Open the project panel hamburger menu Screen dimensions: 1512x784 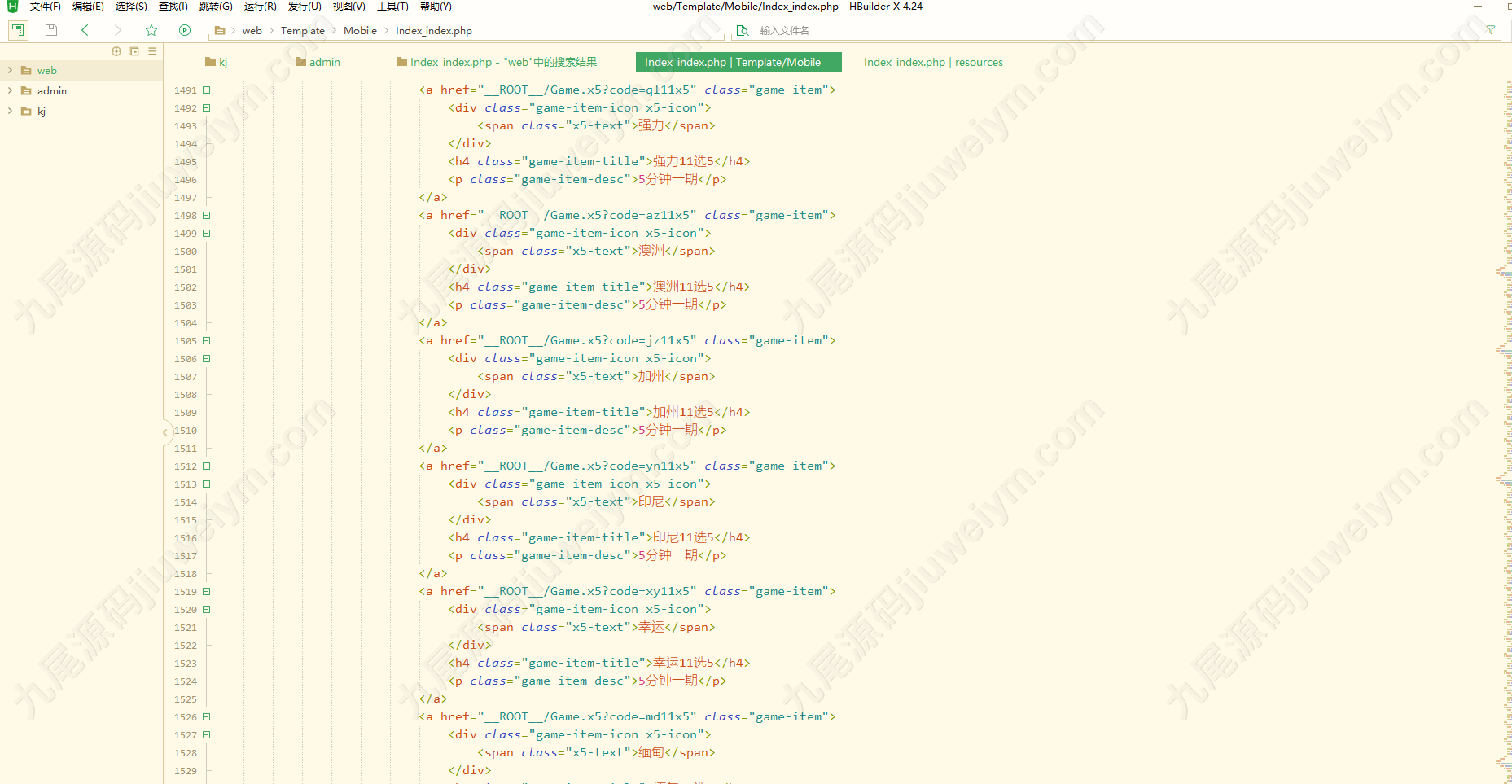click(x=152, y=51)
